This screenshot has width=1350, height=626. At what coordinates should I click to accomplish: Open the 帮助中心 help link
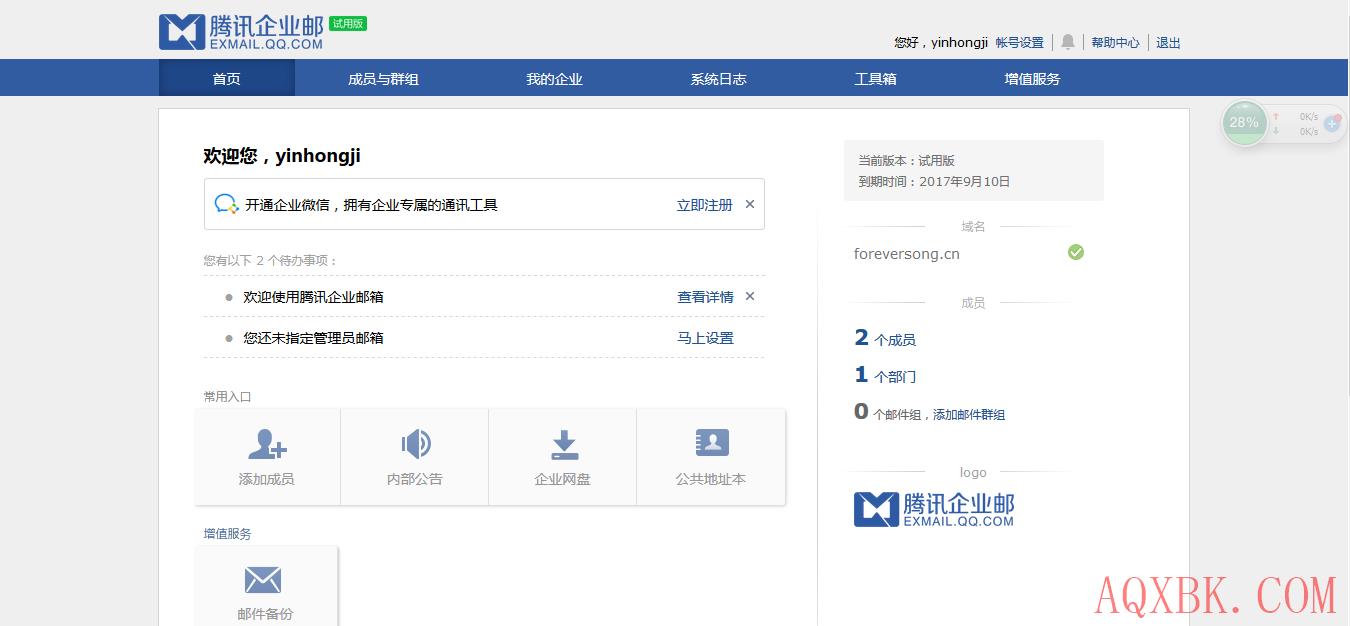1115,42
